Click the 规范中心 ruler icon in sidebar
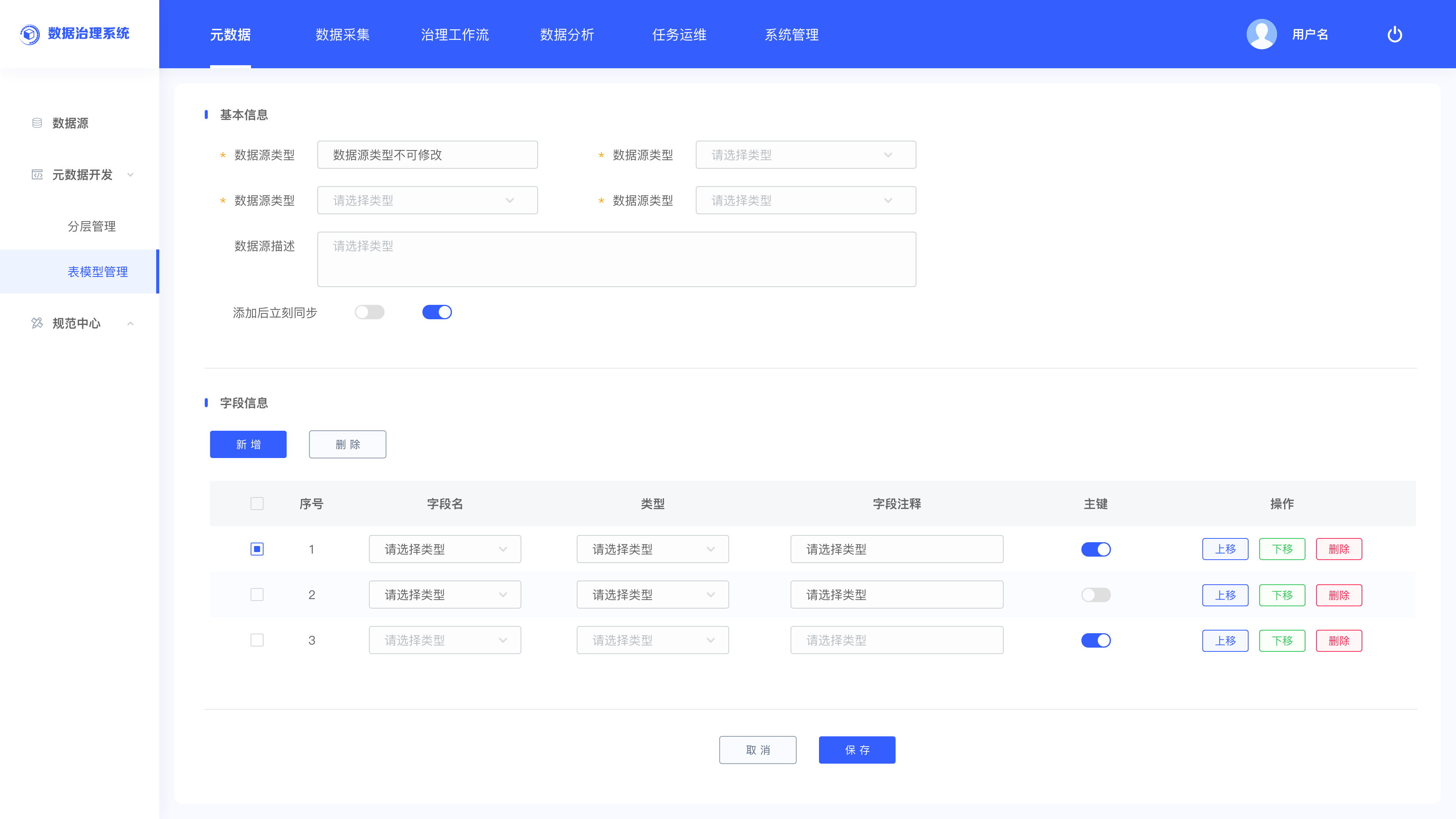The width and height of the screenshot is (1456, 819). click(37, 323)
